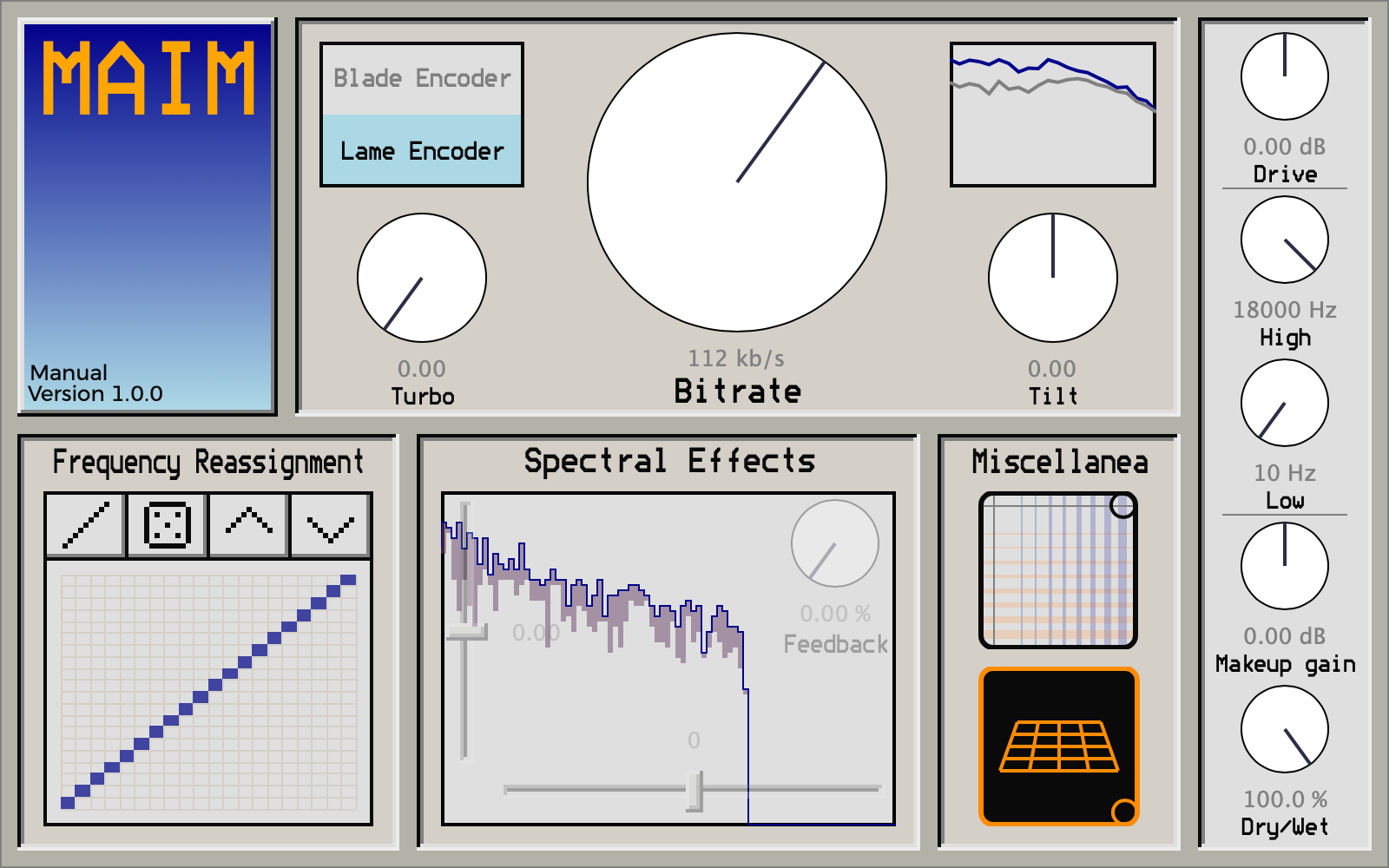Viewport: 1389px width, 868px height.
Task: Click the MAIM logo
Action: pos(148,79)
